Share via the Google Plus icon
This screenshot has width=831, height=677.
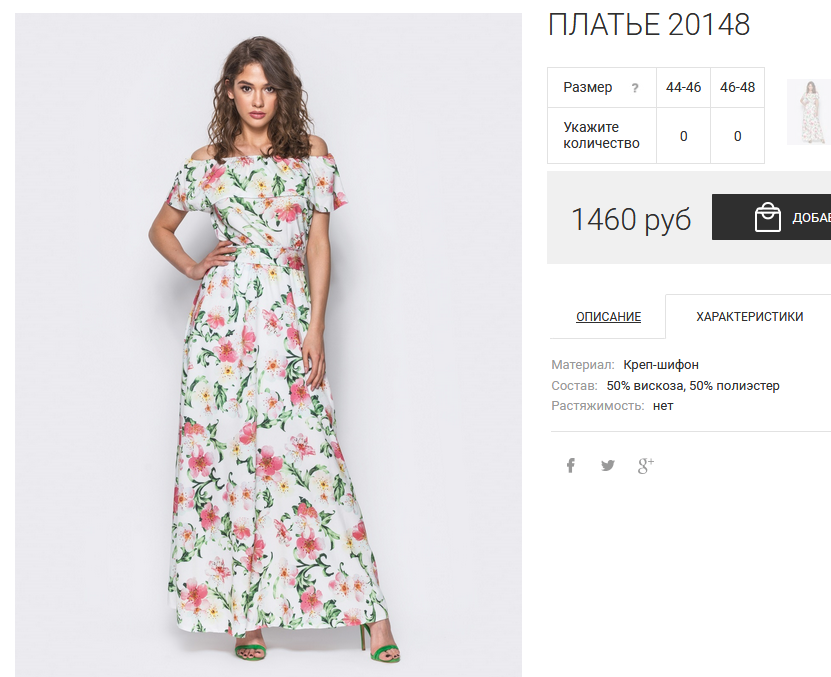pos(646,465)
